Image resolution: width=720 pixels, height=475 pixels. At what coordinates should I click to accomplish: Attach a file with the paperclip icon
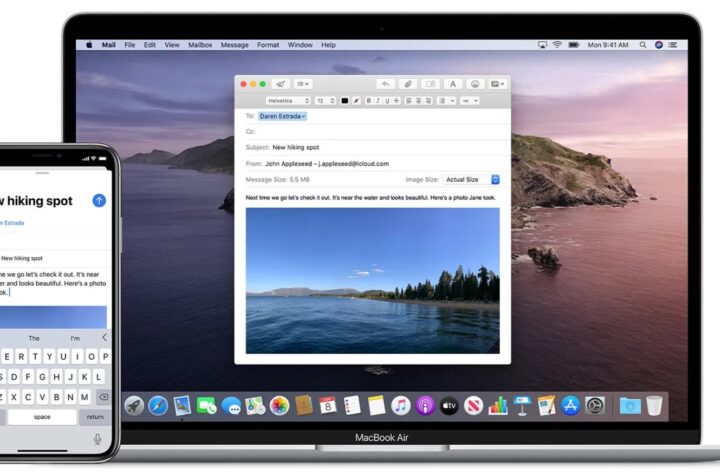click(x=407, y=84)
